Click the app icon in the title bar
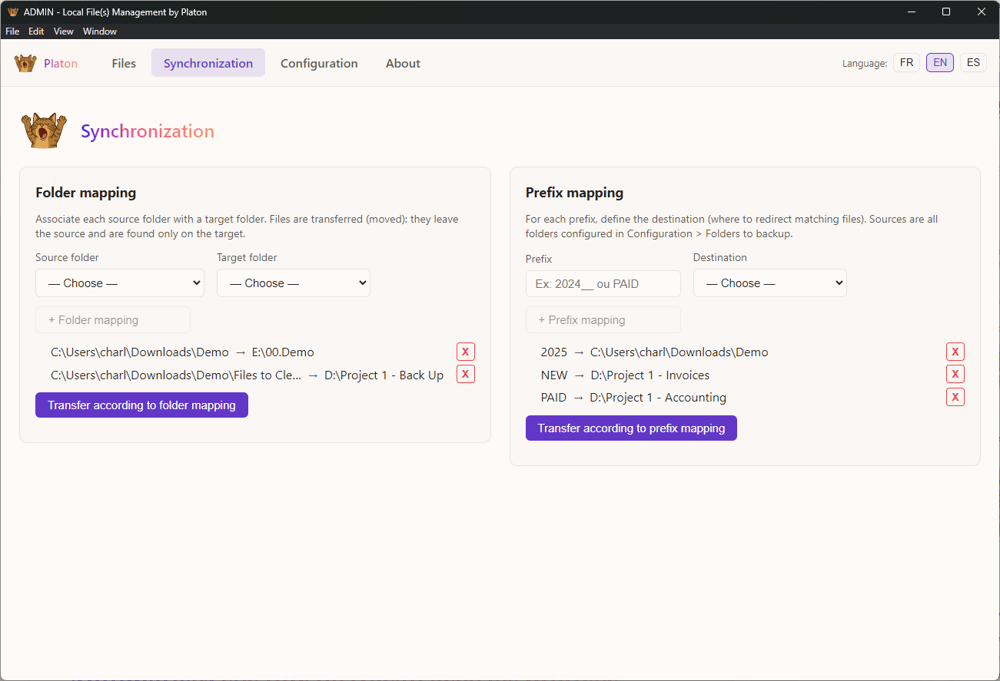 pyautogui.click(x=12, y=12)
